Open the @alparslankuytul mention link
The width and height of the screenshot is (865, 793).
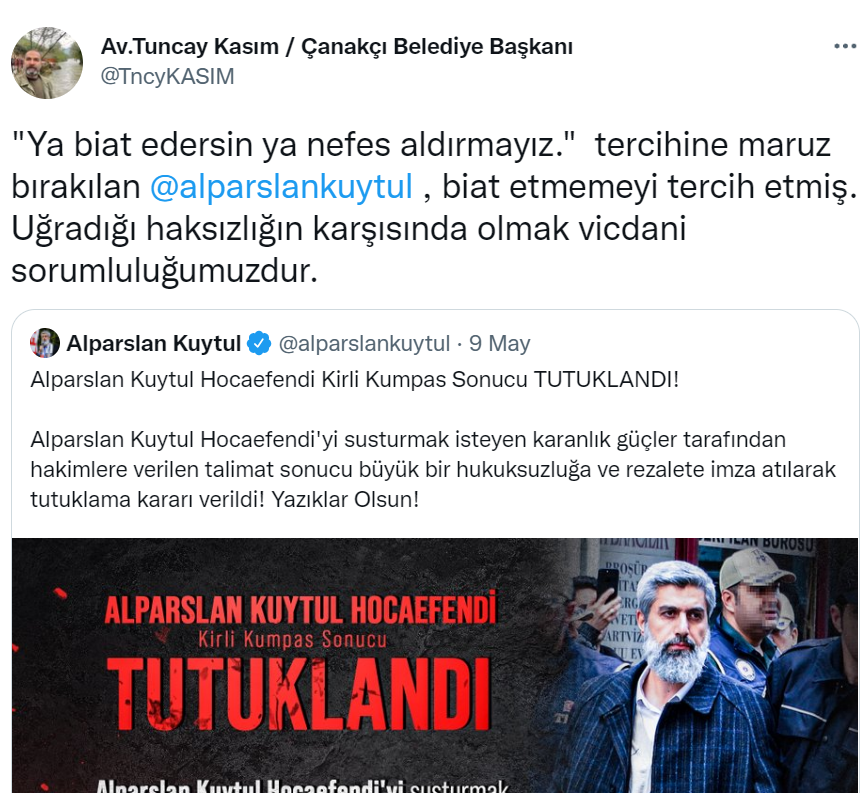pos(281,187)
